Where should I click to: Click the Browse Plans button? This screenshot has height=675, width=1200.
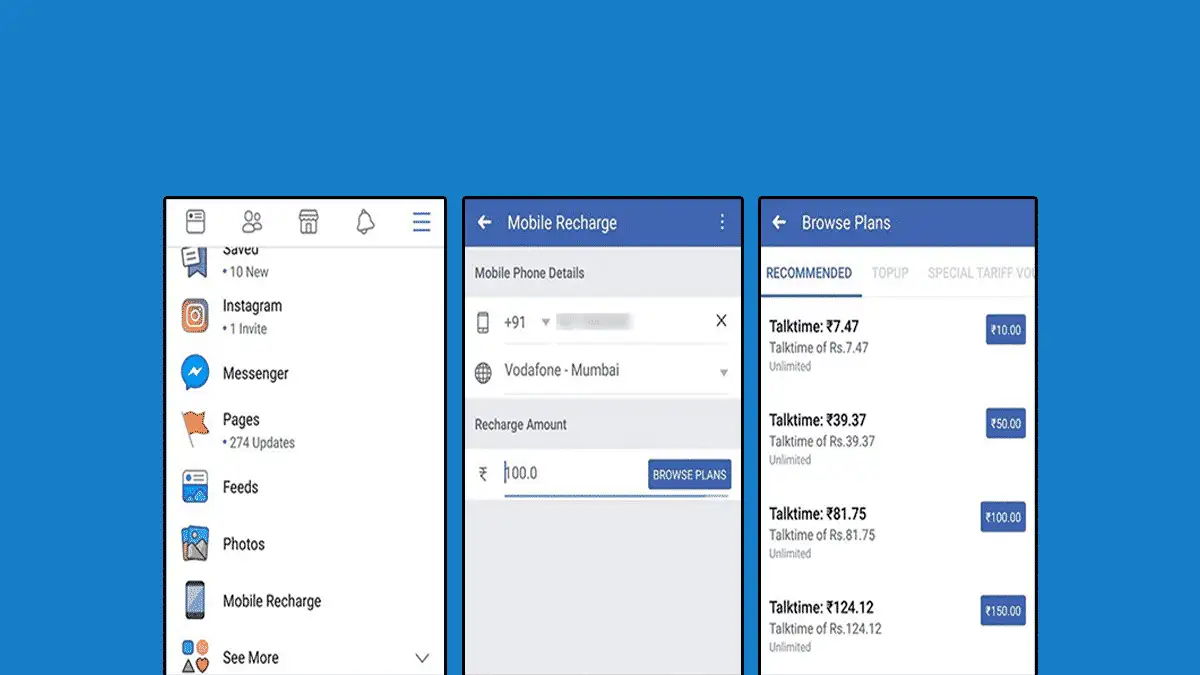coord(689,475)
